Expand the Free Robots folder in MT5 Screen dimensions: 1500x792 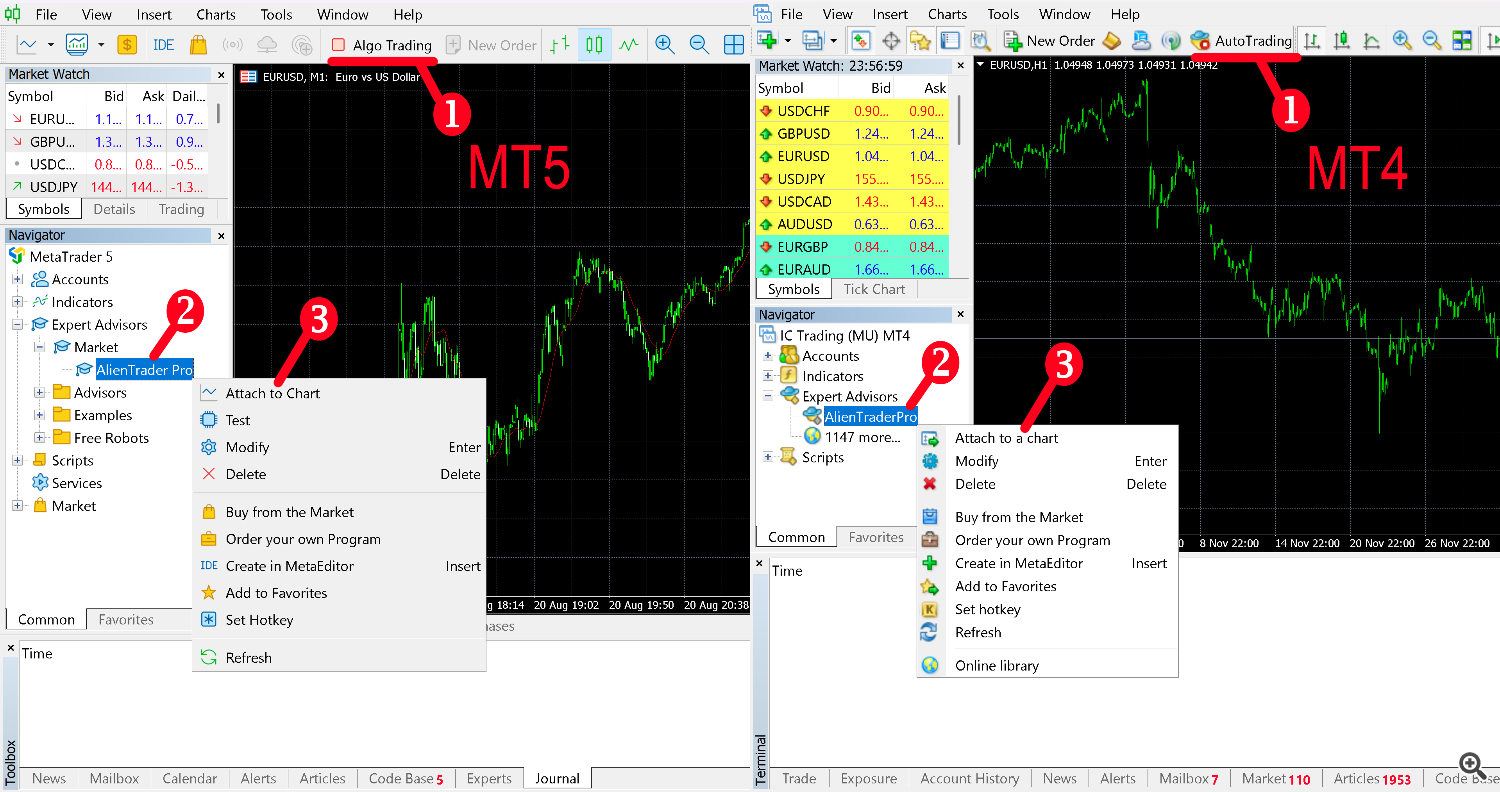pos(40,438)
